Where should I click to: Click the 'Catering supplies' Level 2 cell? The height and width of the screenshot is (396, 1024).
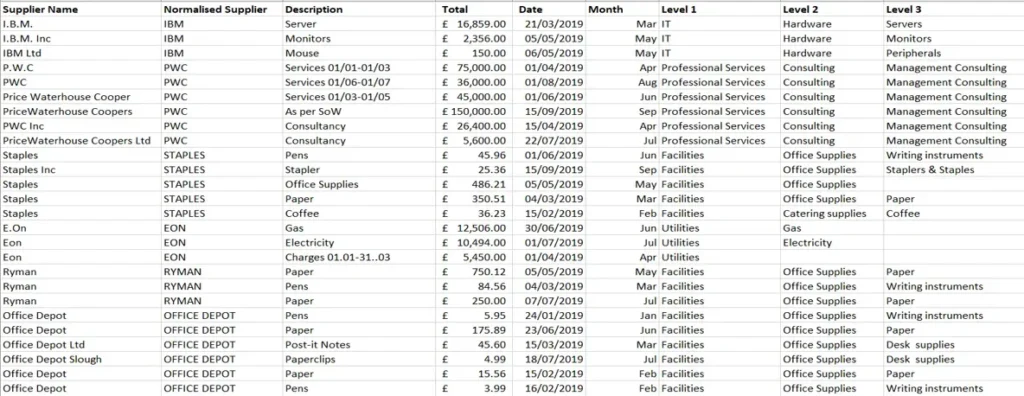(832, 214)
